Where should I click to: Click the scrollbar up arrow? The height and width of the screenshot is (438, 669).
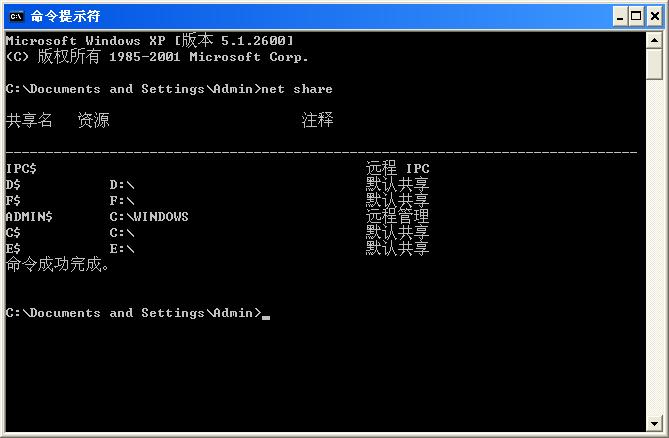pyautogui.click(x=655, y=39)
